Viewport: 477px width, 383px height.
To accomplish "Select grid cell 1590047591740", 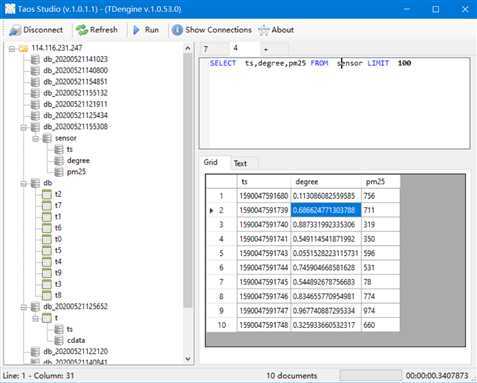I will pyautogui.click(x=264, y=225).
